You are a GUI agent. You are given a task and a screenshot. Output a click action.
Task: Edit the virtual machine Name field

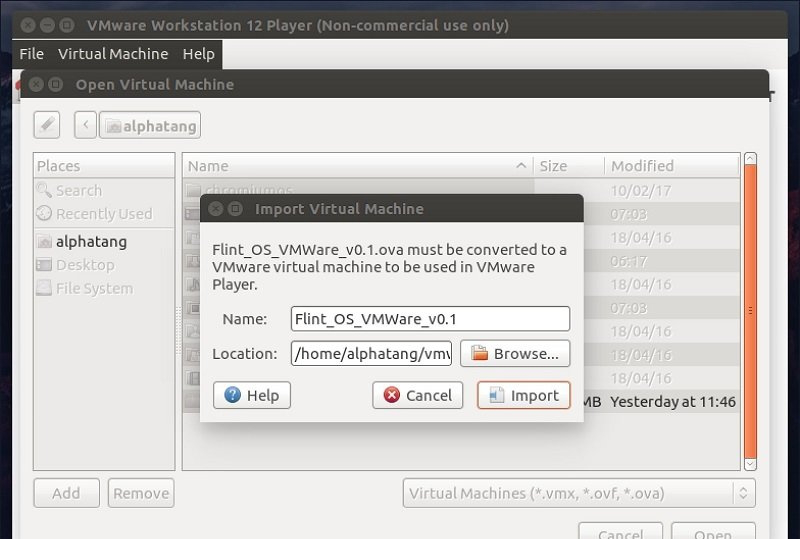pos(430,319)
